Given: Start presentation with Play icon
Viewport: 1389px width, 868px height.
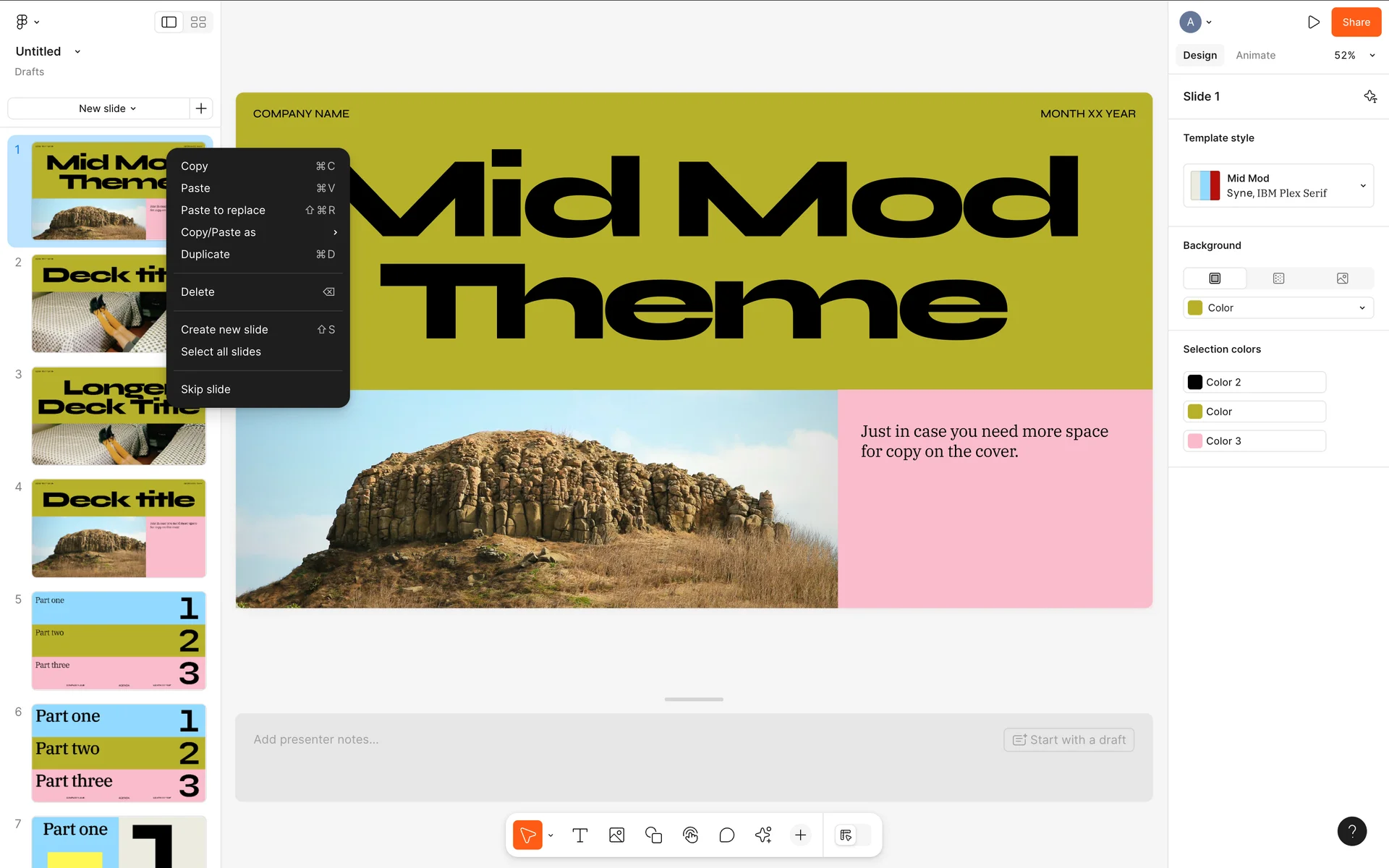Looking at the screenshot, I should (x=1313, y=22).
